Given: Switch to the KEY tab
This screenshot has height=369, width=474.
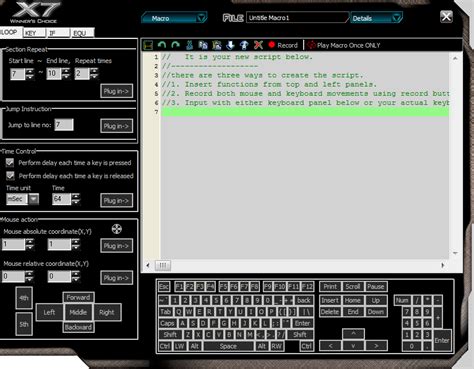Looking at the screenshot, I should (x=34, y=33).
